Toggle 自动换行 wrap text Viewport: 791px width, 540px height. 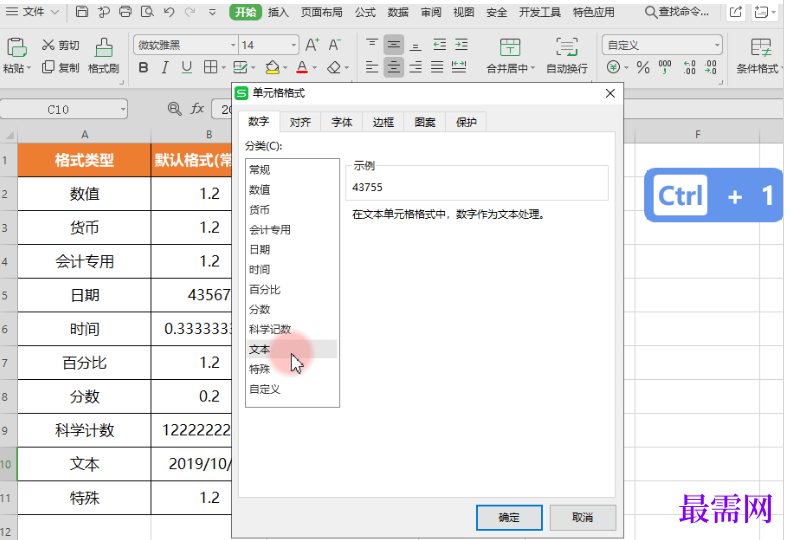(x=567, y=56)
